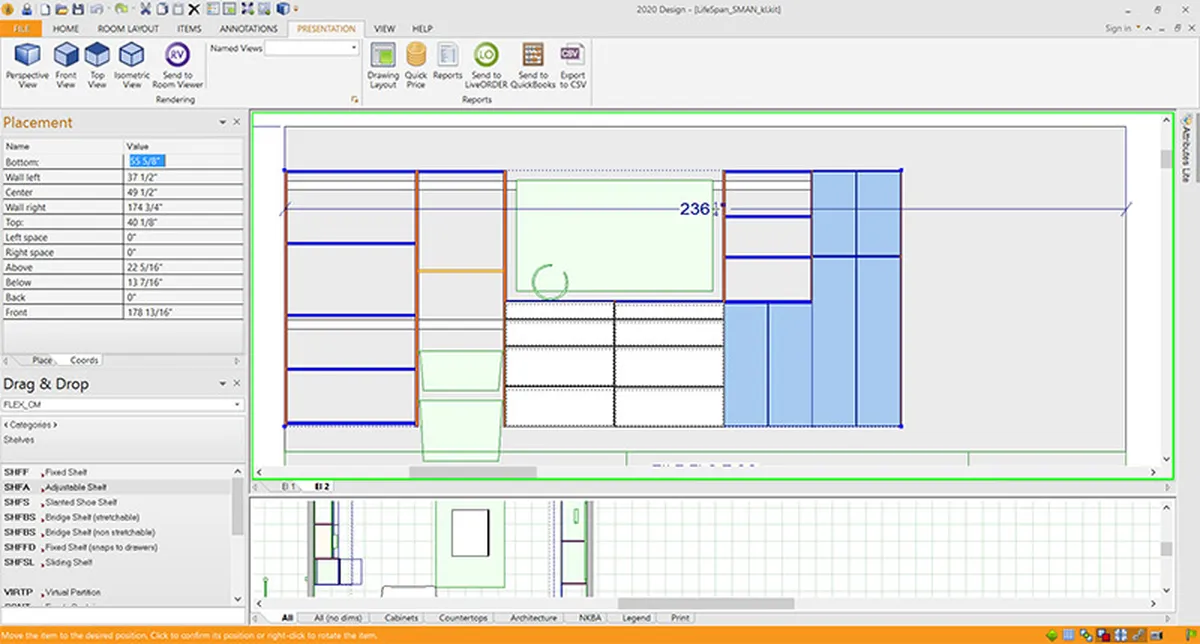1200x644 pixels.
Task: Send design to Room Viewer
Action: coord(177,65)
